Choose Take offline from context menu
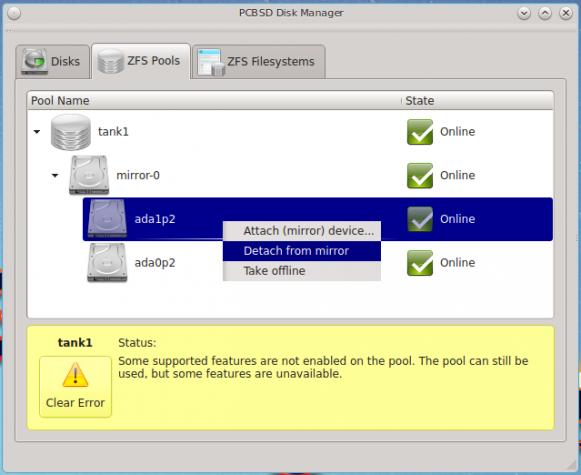Screen dimensions: 581x475 (x=302, y=271)
